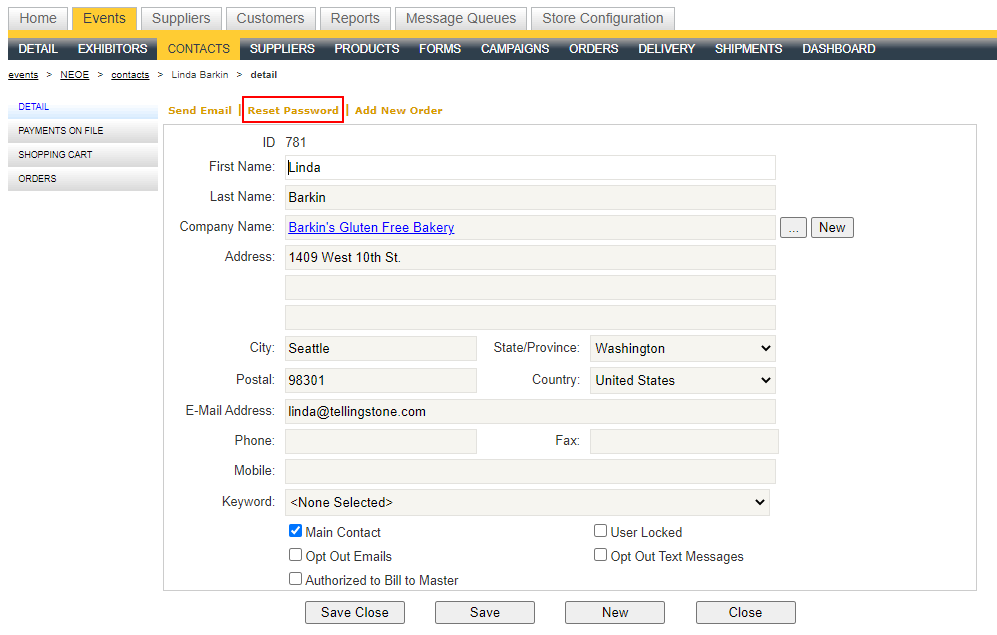The image size is (997, 635).
Task: Enable Authorized to Bill to Master
Action: [x=295, y=579]
